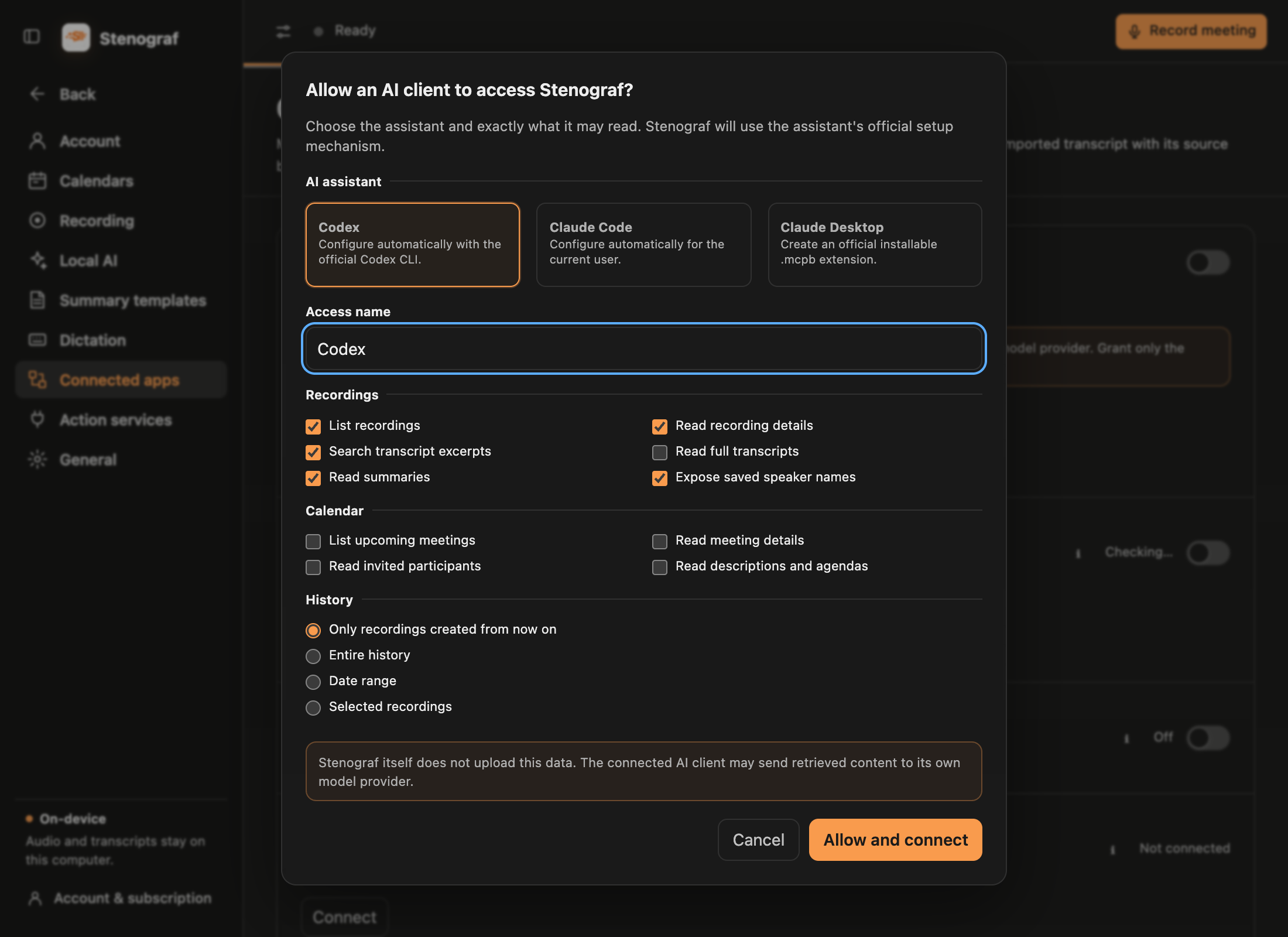
Task: Toggle the switch next to Checking status
Action: 1208,552
